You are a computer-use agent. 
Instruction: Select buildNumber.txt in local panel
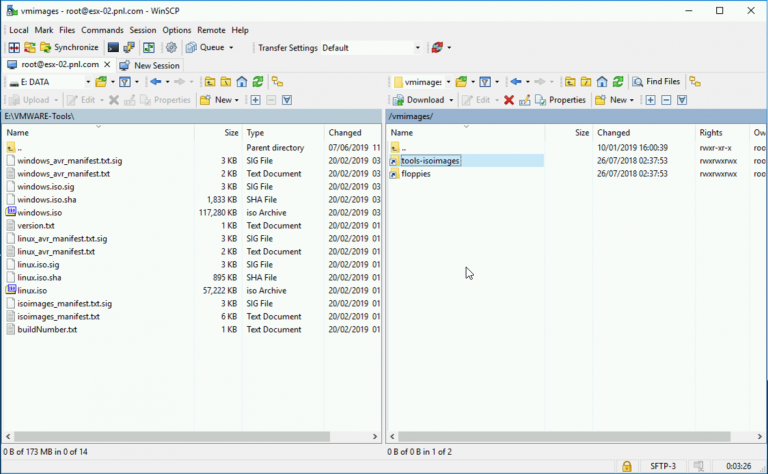(x=47, y=330)
